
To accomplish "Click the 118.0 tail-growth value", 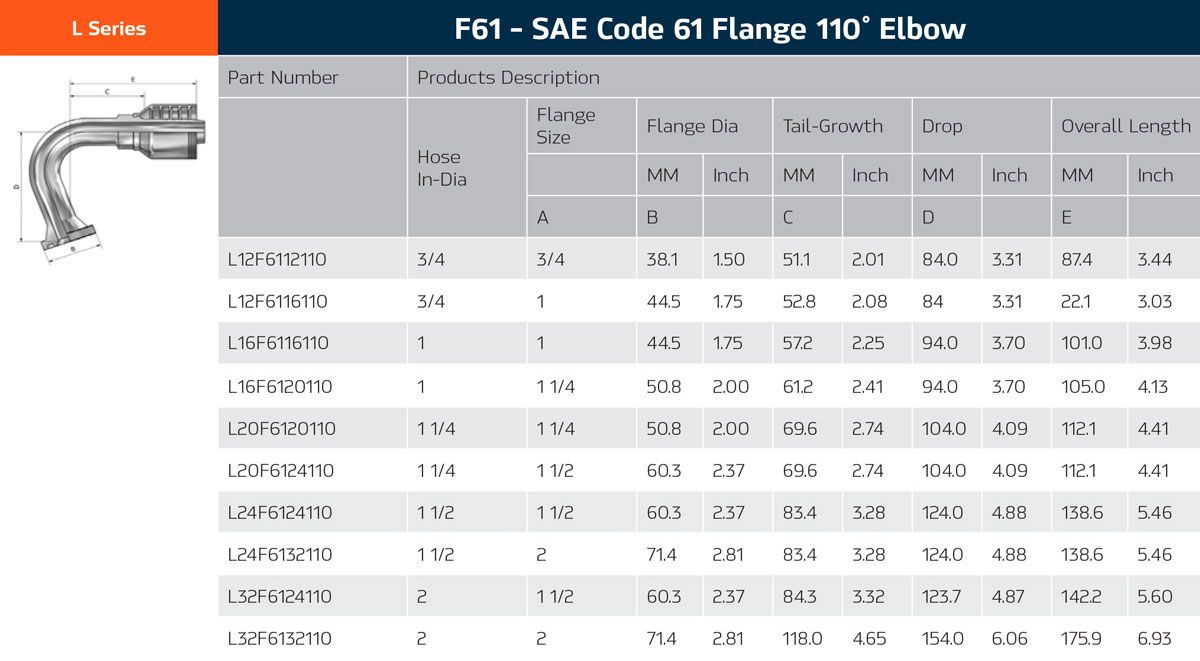I will 802,638.
